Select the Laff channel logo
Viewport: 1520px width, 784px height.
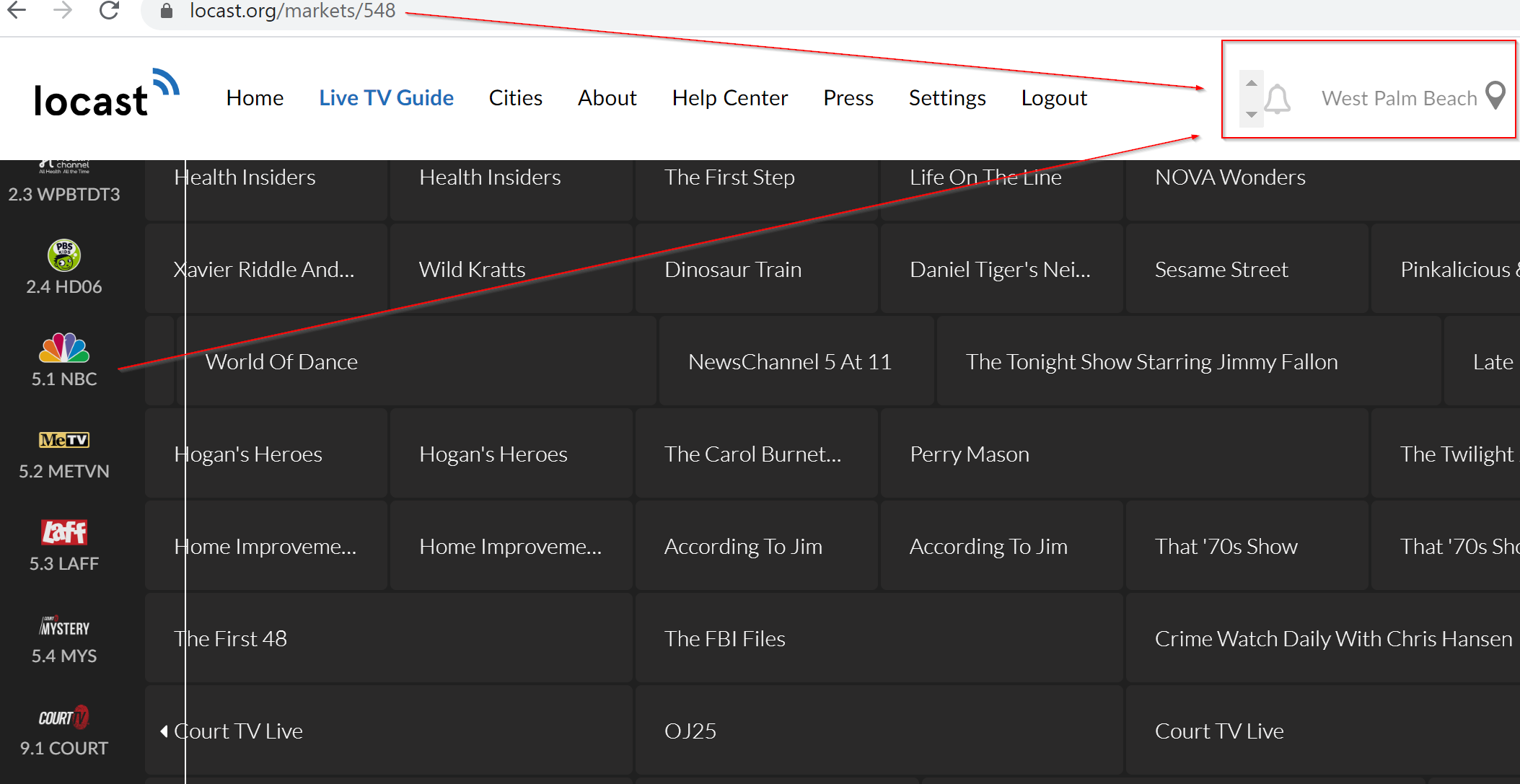pyautogui.click(x=64, y=532)
